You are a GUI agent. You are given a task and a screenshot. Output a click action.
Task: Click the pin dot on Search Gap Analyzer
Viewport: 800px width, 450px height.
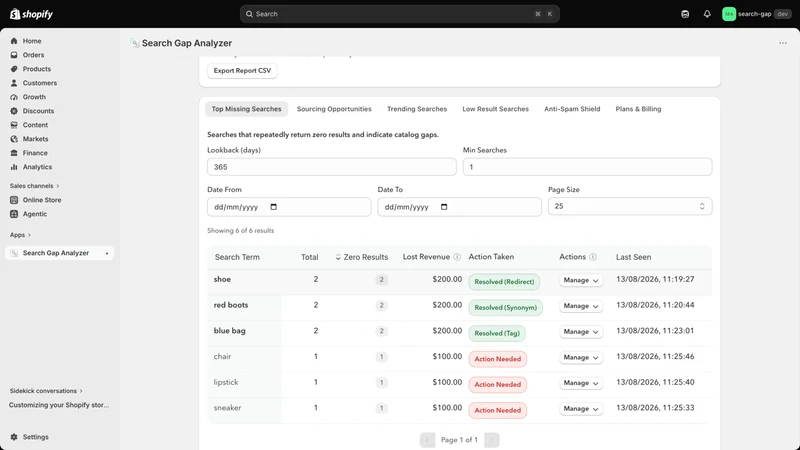(x=107, y=253)
